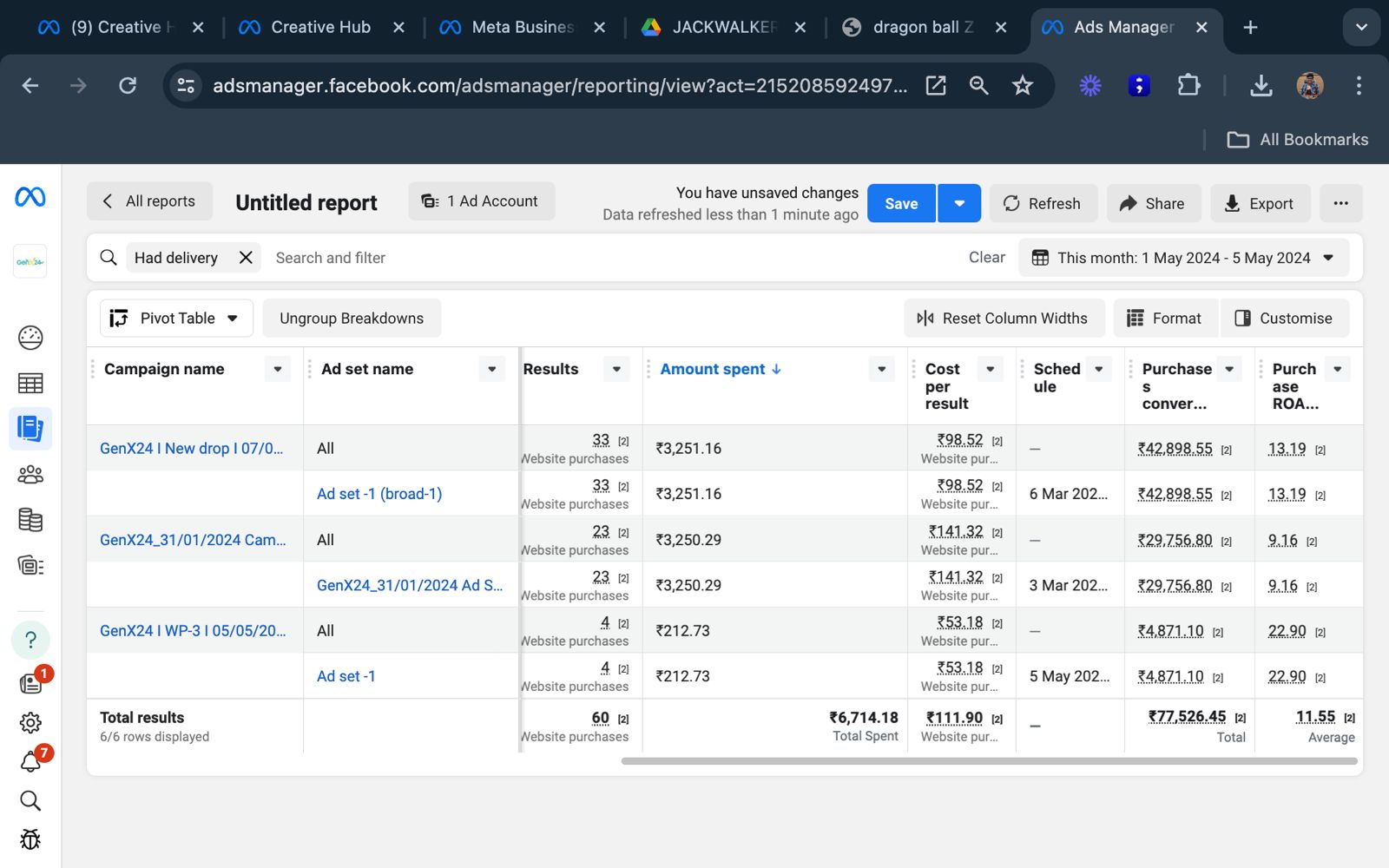
Task: Click the horizontal table scrollbar
Action: coord(989,761)
